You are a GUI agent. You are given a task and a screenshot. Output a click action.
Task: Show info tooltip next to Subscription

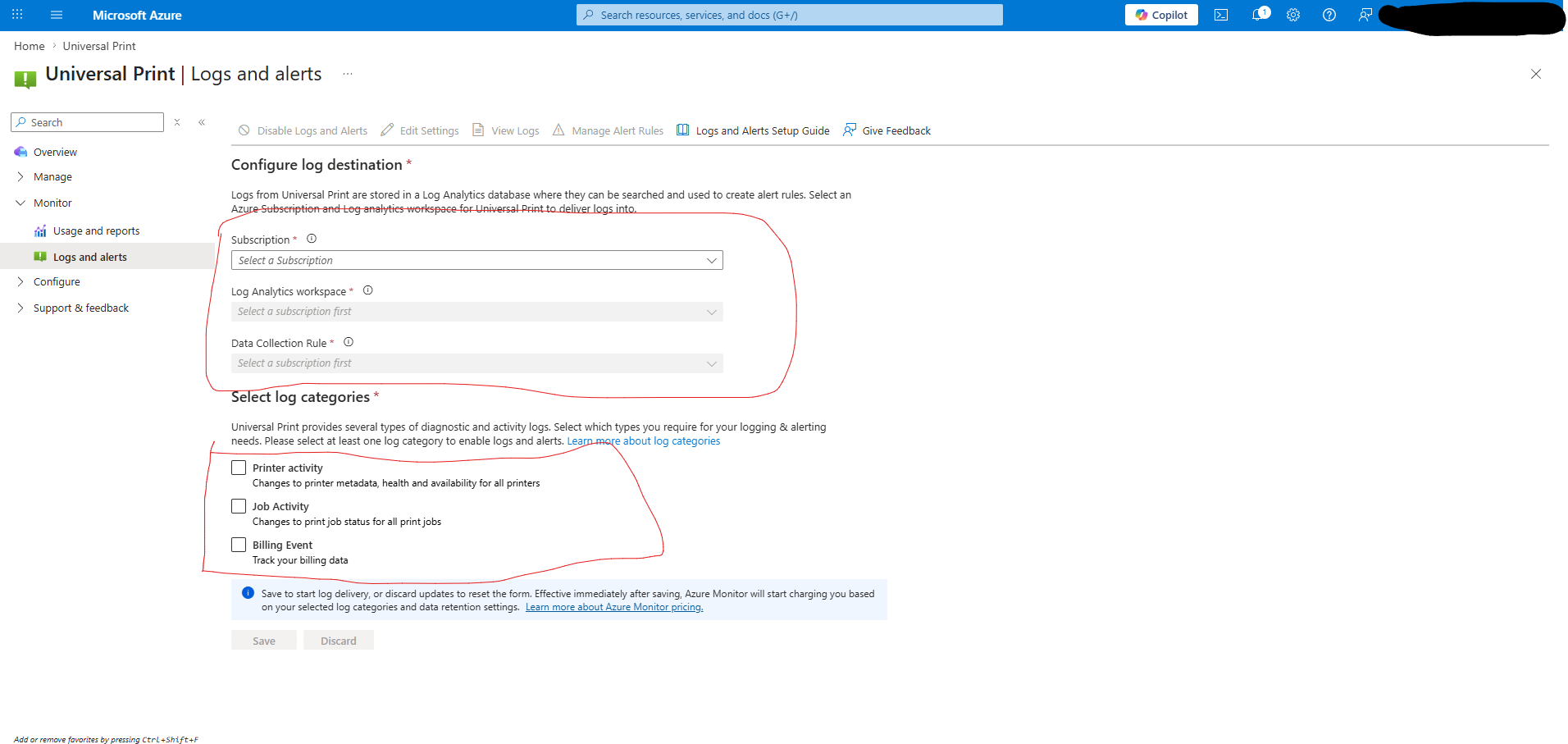(312, 239)
